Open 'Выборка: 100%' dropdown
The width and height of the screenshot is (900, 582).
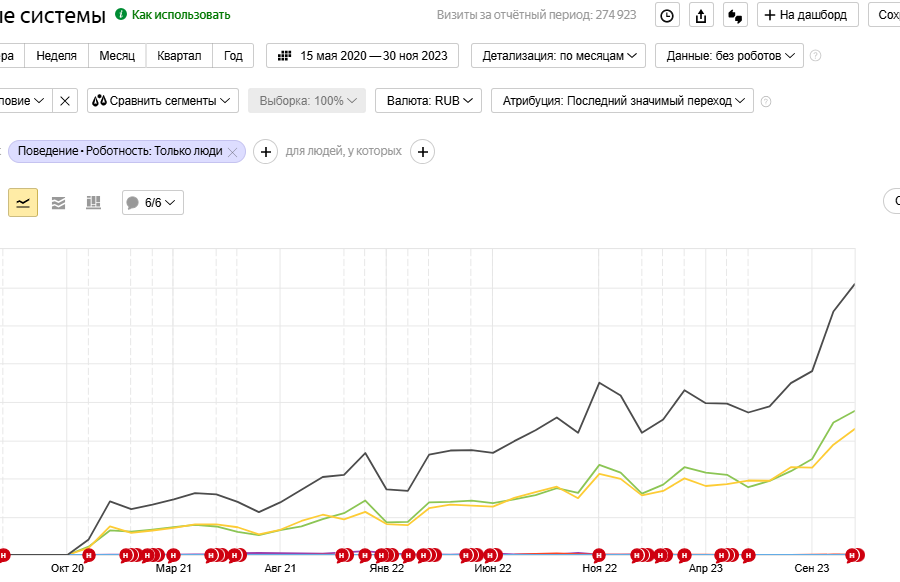pos(307,101)
